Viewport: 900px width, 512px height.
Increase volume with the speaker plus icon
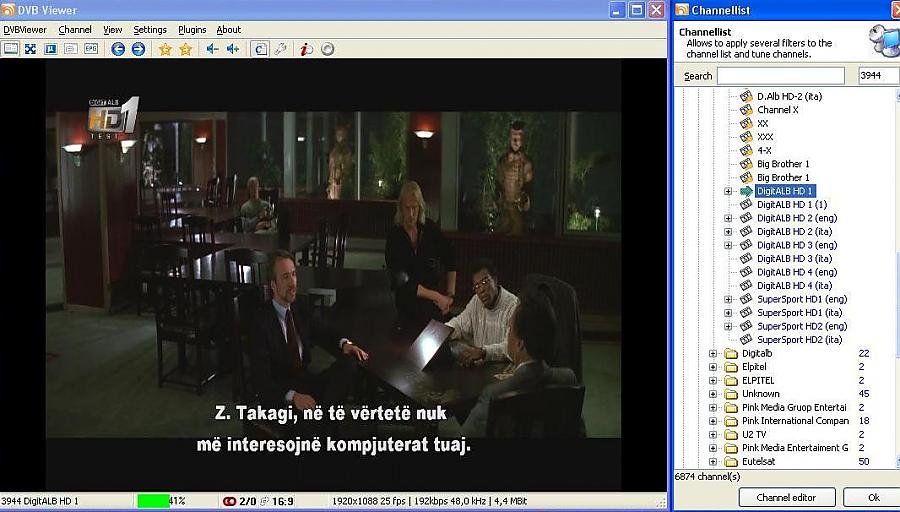(232, 49)
